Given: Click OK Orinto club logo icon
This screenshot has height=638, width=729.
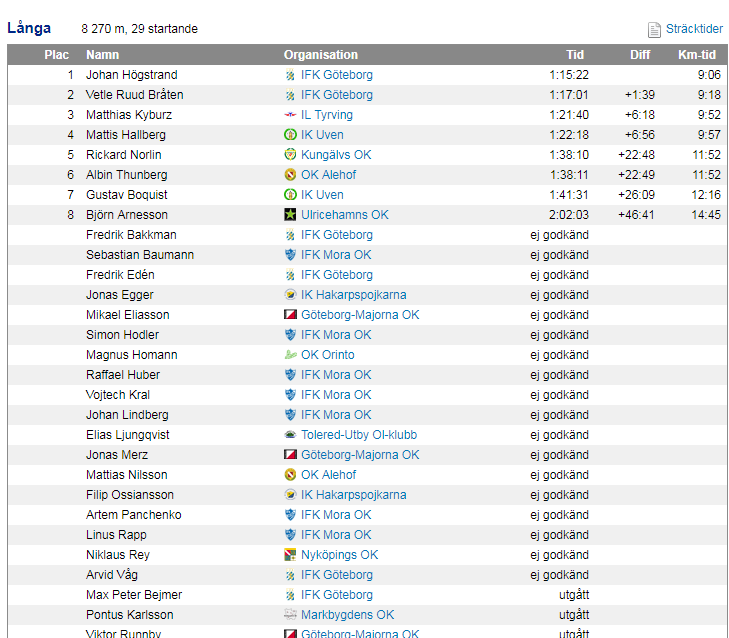Looking at the screenshot, I should (290, 355).
